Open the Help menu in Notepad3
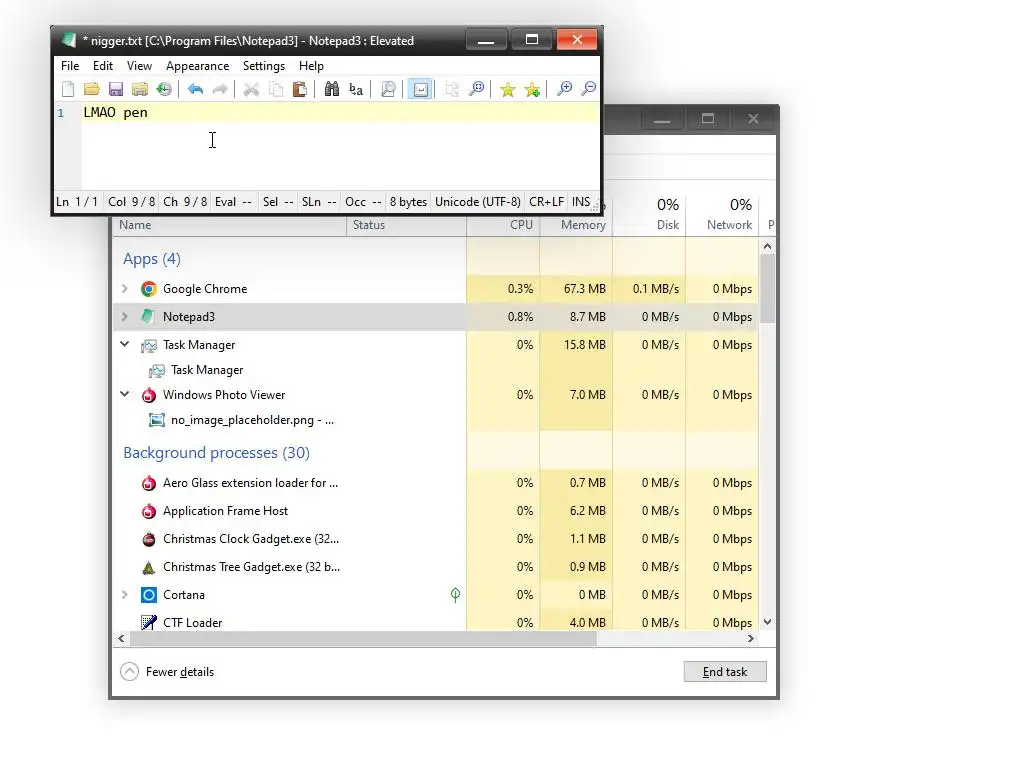The width and height of the screenshot is (1024, 768). (311, 66)
